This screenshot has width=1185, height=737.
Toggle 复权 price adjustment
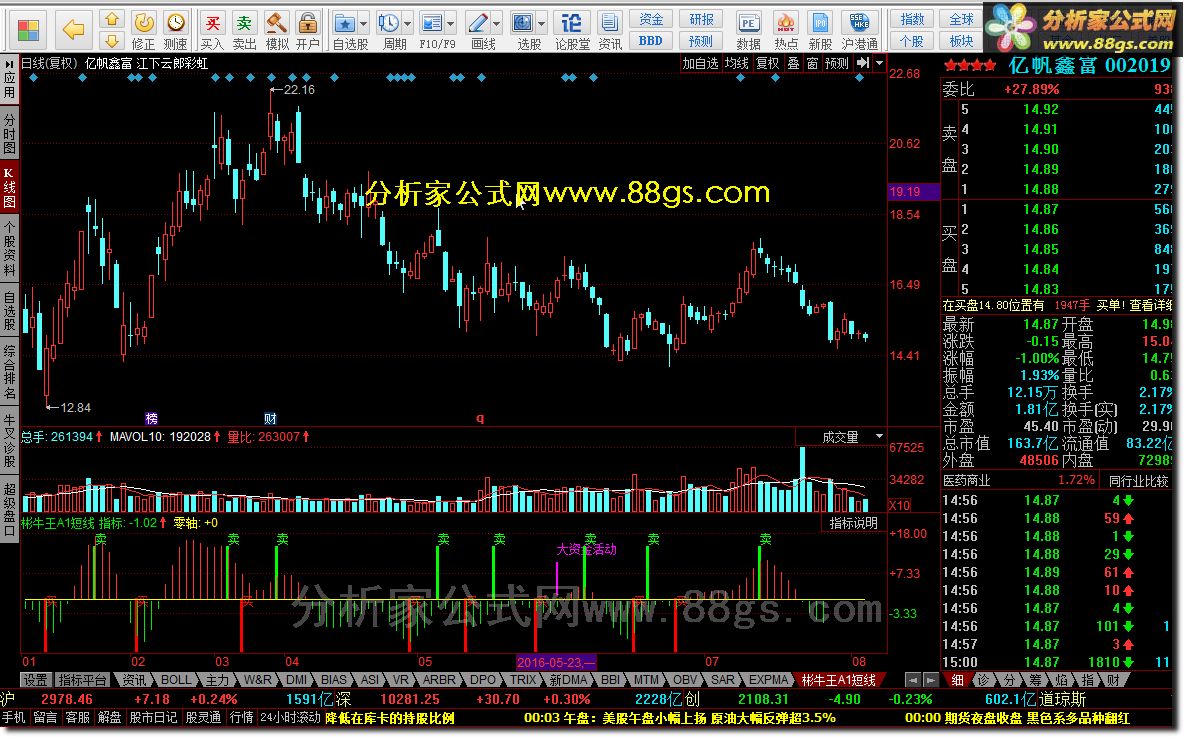(x=767, y=63)
